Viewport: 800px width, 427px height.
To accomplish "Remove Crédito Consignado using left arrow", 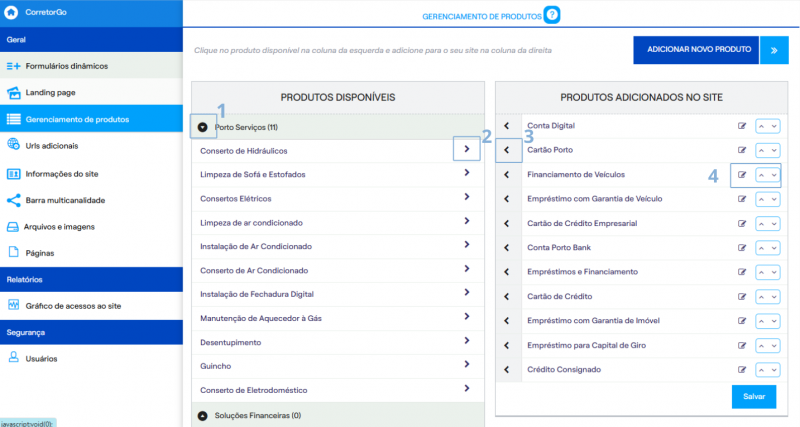I will 507,369.
